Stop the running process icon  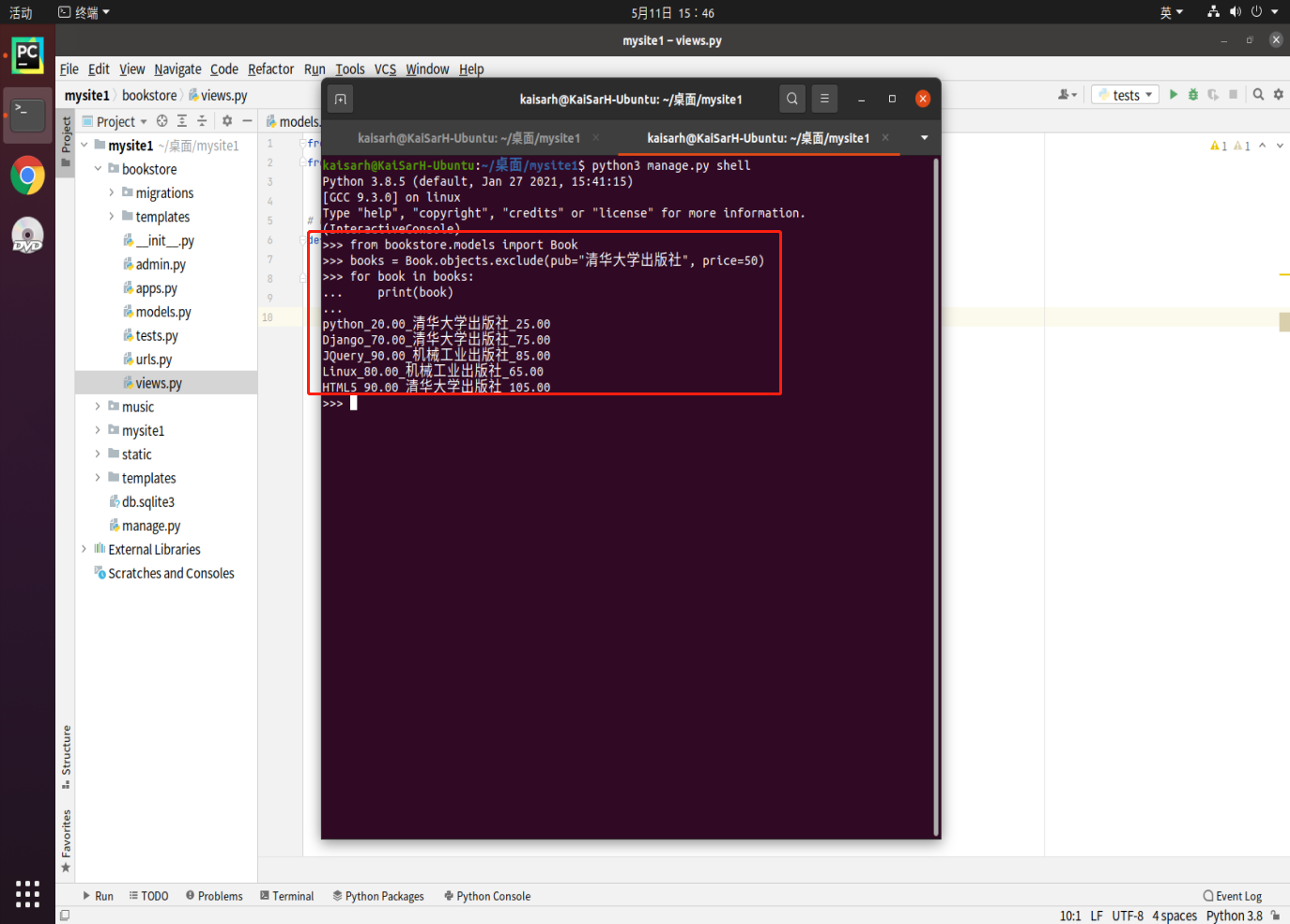pos(1234,95)
